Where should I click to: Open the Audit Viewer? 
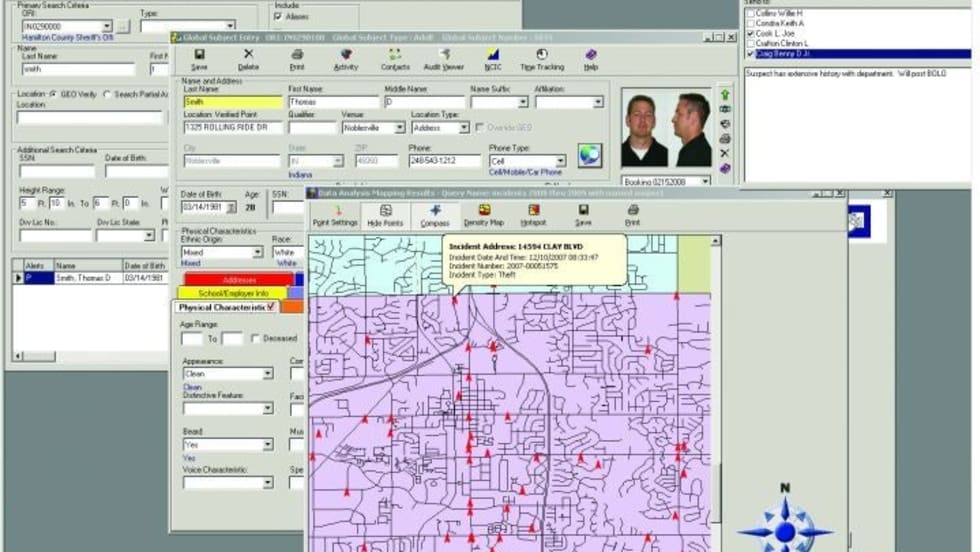tap(443, 59)
